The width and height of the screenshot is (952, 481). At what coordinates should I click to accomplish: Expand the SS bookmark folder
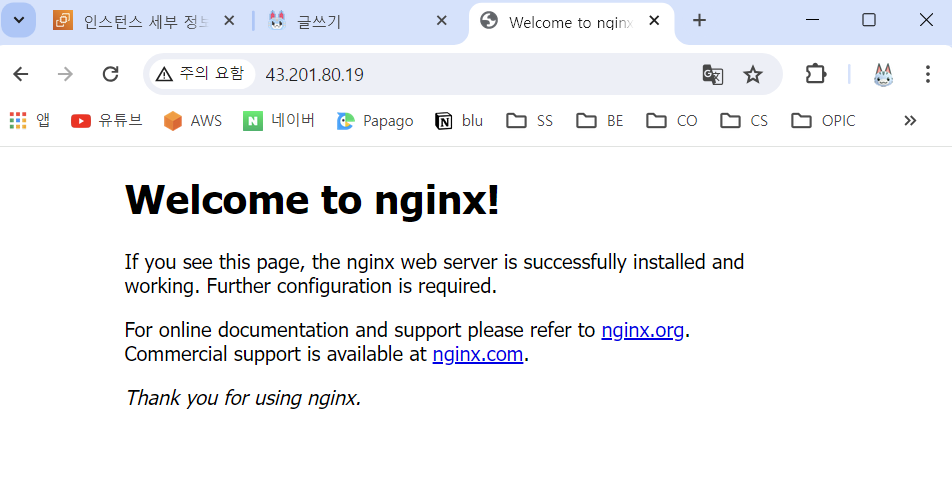point(529,120)
